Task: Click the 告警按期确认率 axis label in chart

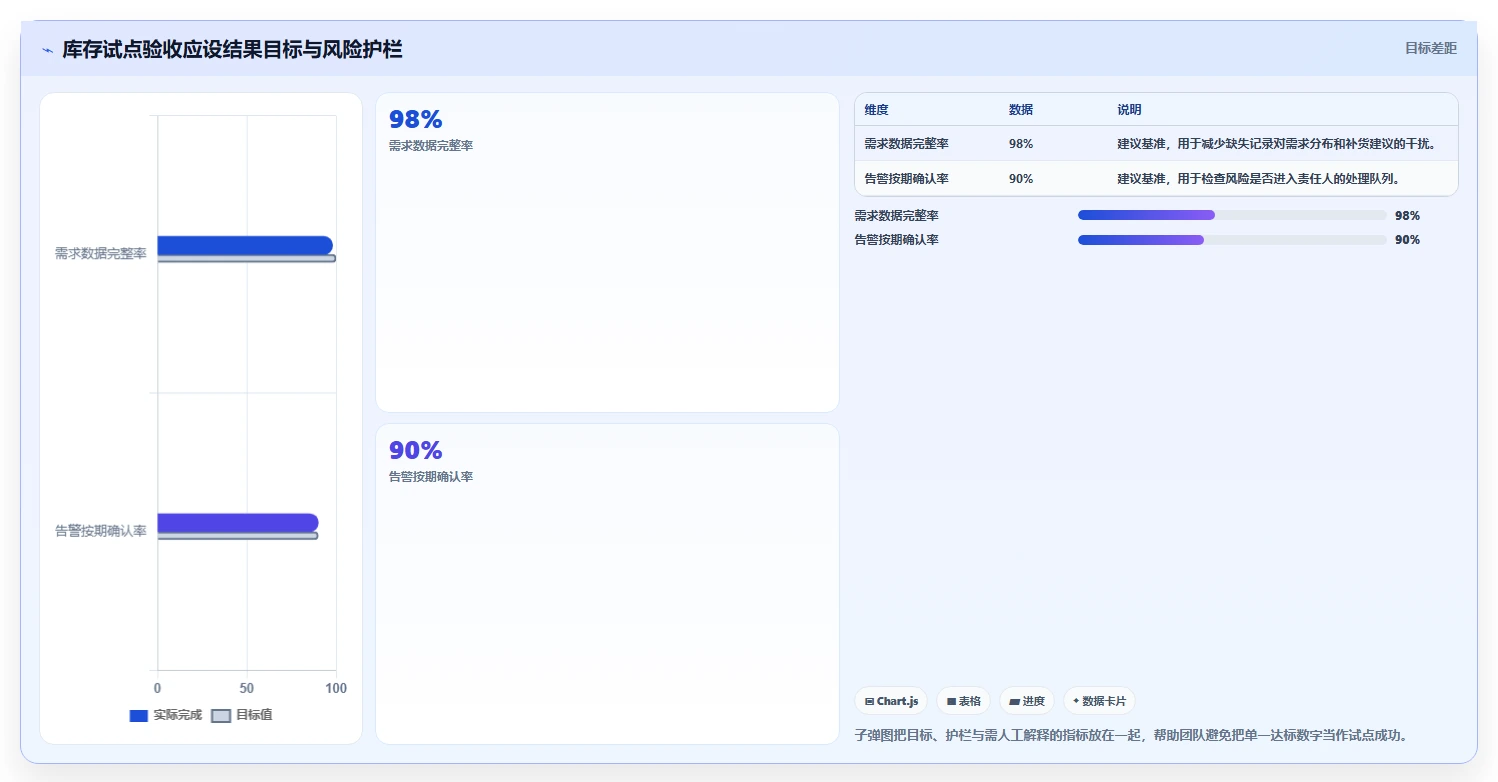Action: coord(101,531)
